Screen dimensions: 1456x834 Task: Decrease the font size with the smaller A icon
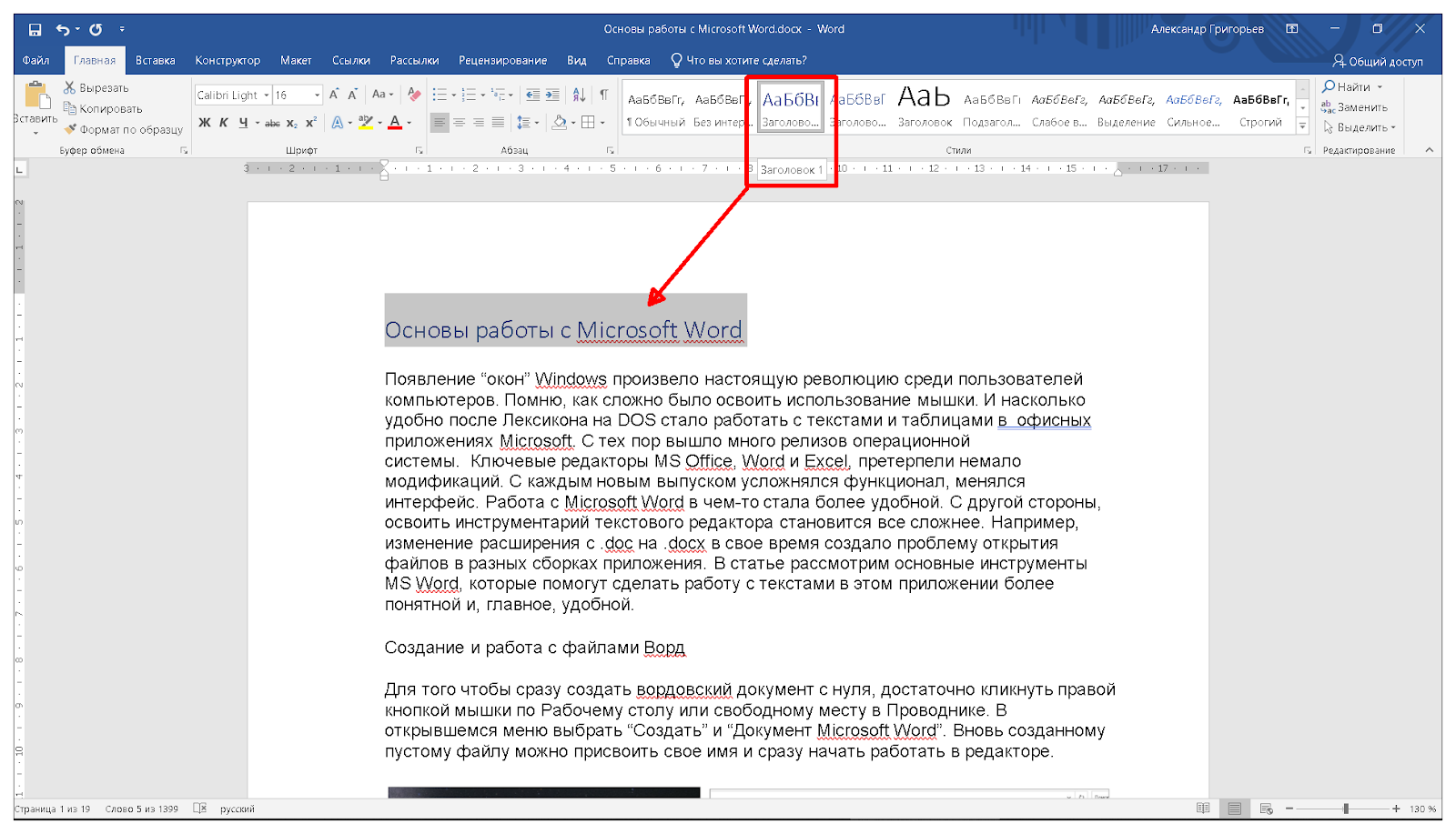(x=352, y=95)
